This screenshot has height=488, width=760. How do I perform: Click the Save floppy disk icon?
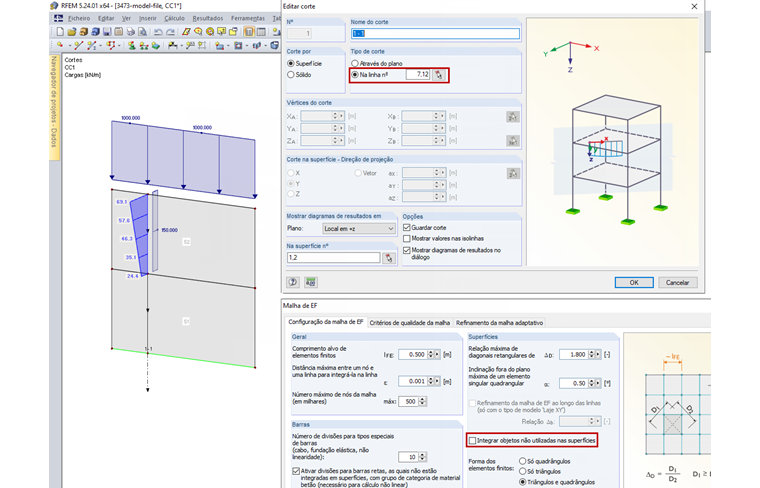point(107,31)
